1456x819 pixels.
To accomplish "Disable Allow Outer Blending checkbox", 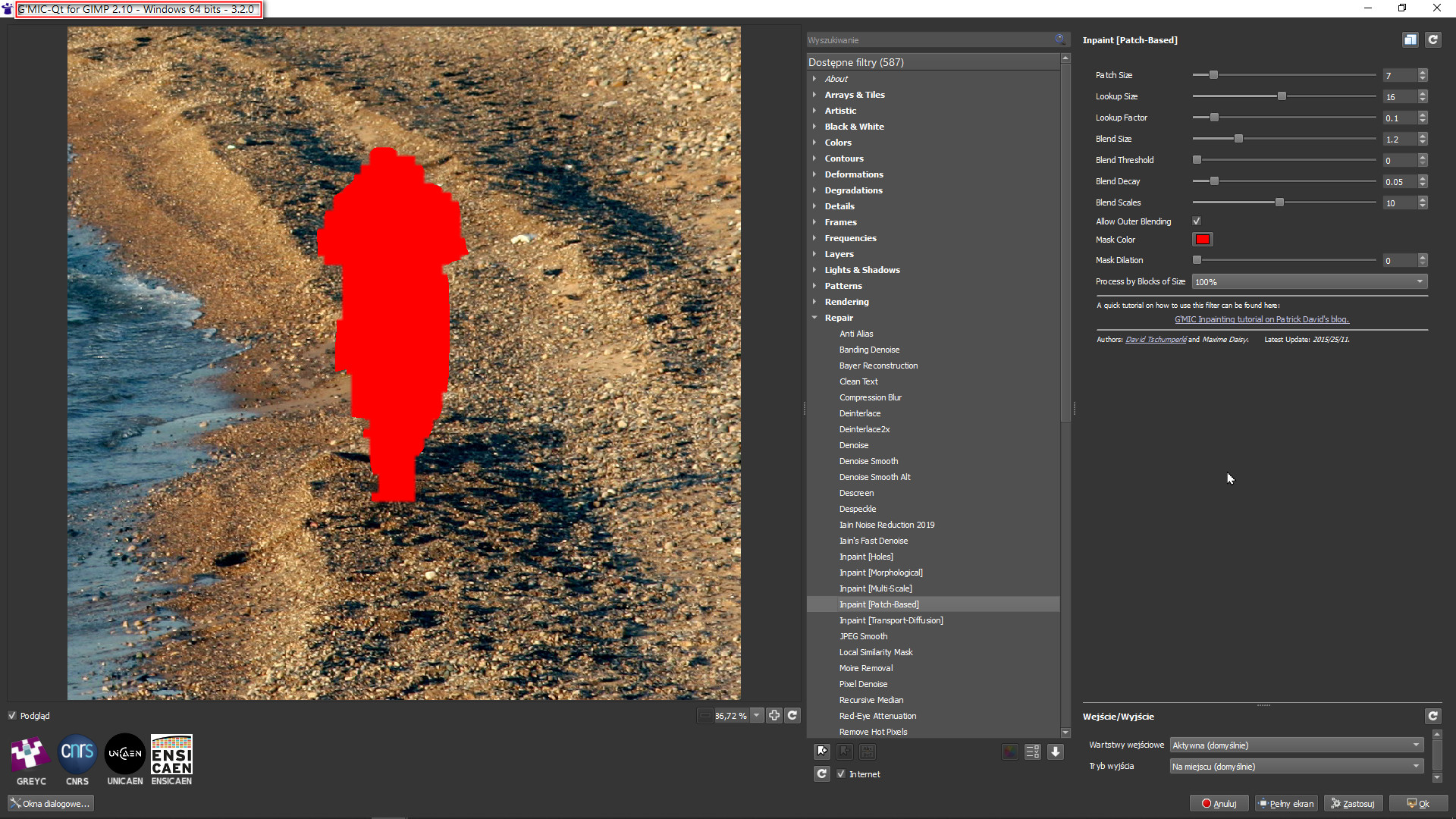I will coord(1197,221).
